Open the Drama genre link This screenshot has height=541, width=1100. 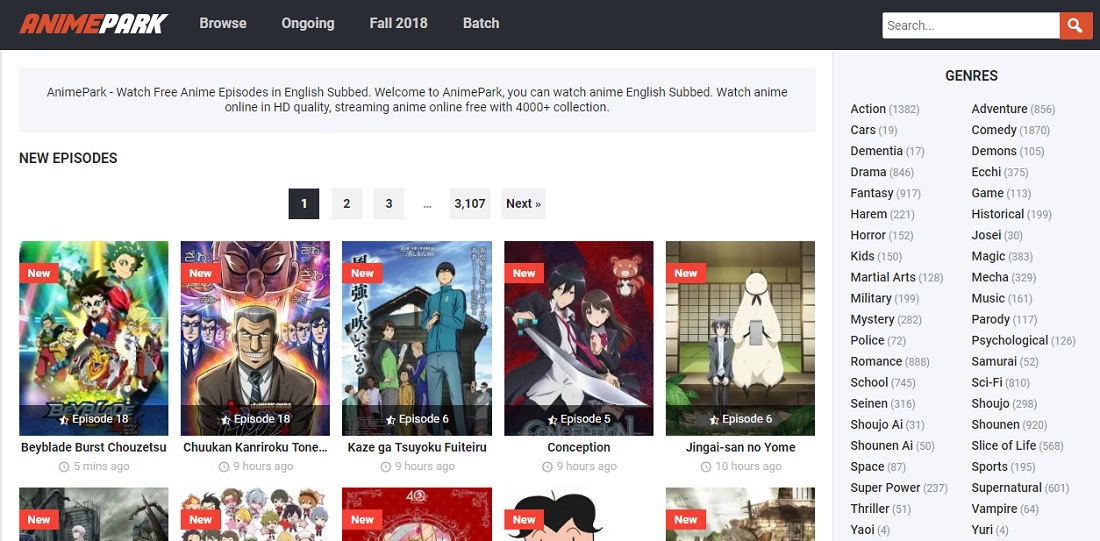pos(868,172)
